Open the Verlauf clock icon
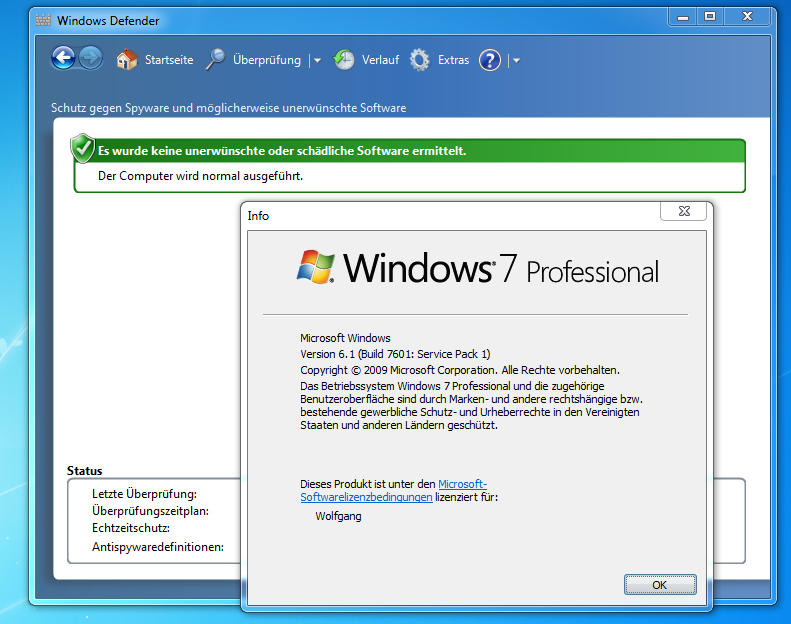The image size is (791, 624). 344,60
